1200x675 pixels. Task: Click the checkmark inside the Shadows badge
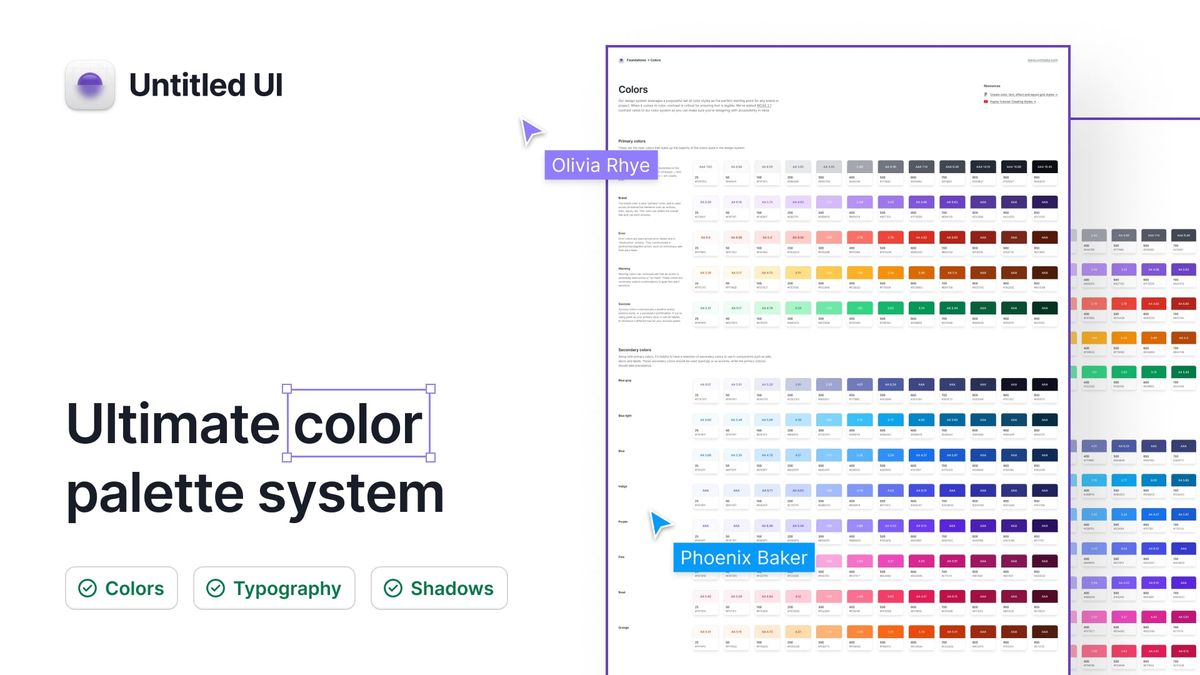(x=393, y=588)
